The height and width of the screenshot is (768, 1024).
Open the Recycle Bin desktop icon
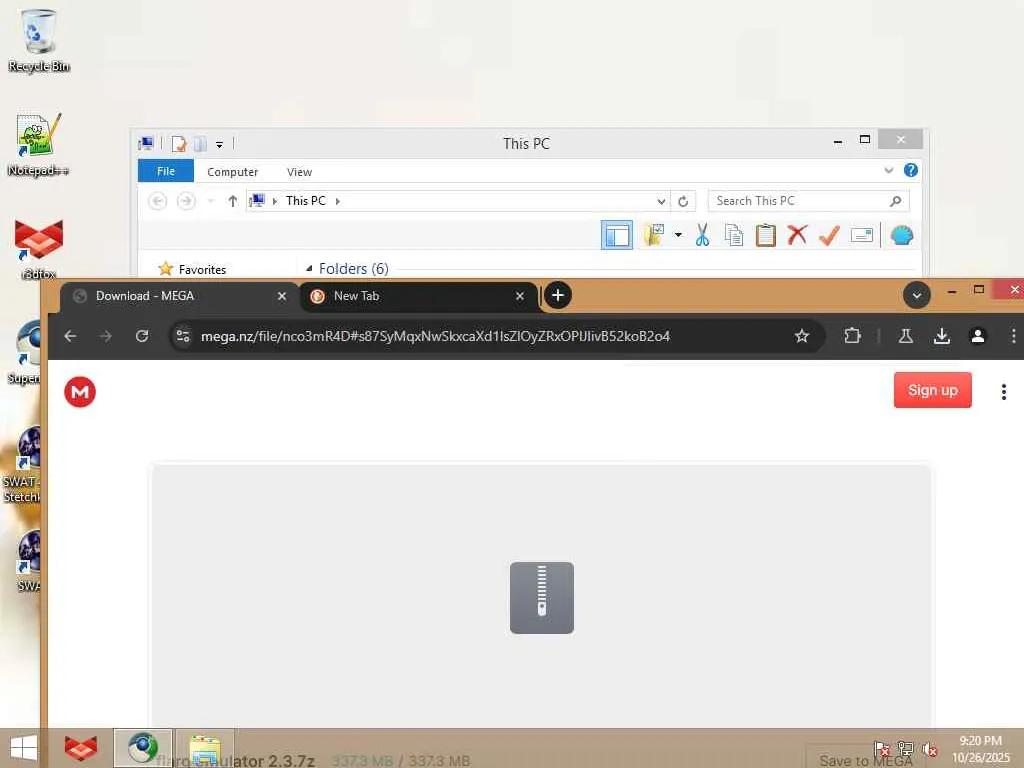[x=39, y=40]
